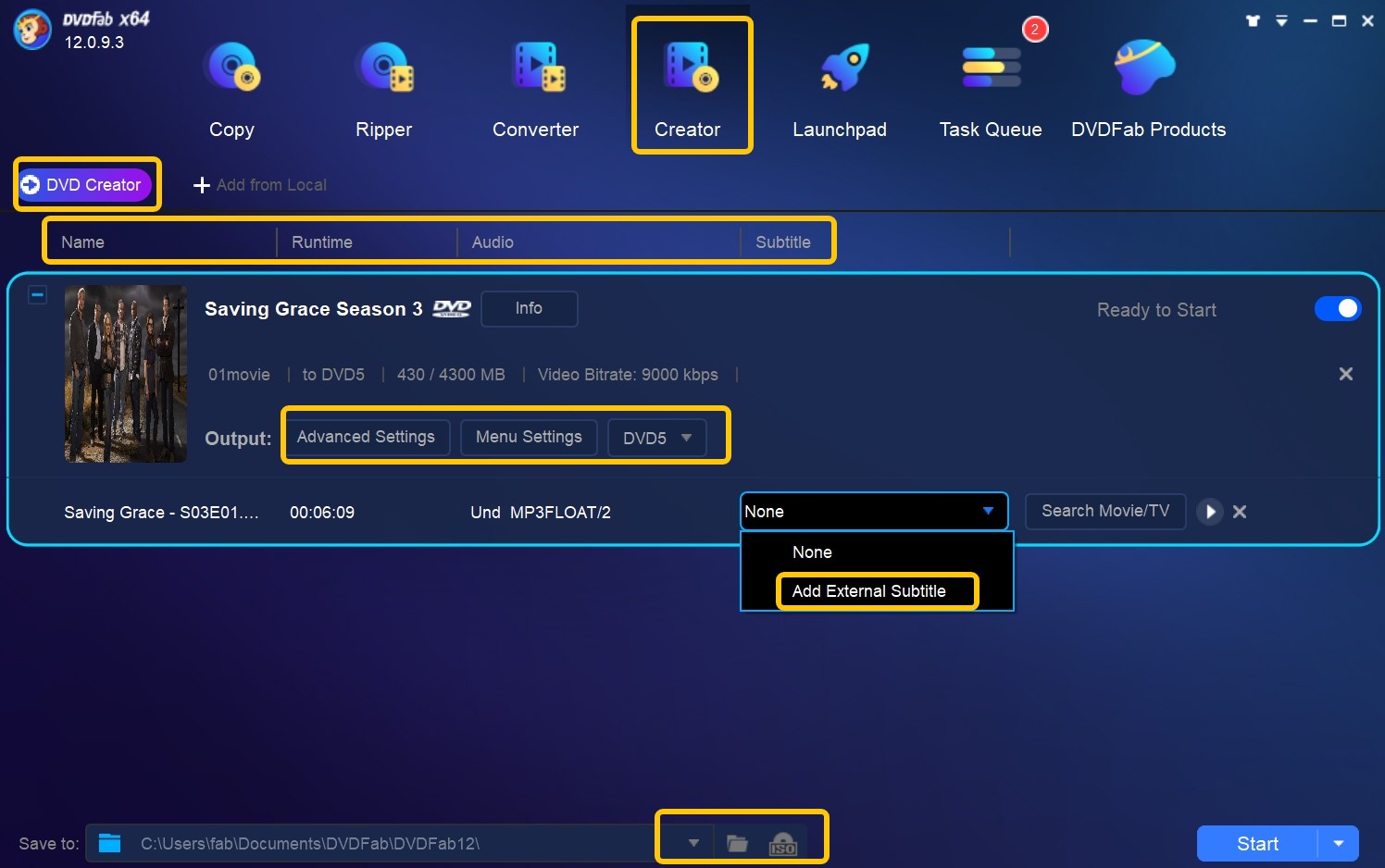Screen dimensions: 1385x868
Task: Expand the DVD5 output size dropdown
Action: [657, 438]
